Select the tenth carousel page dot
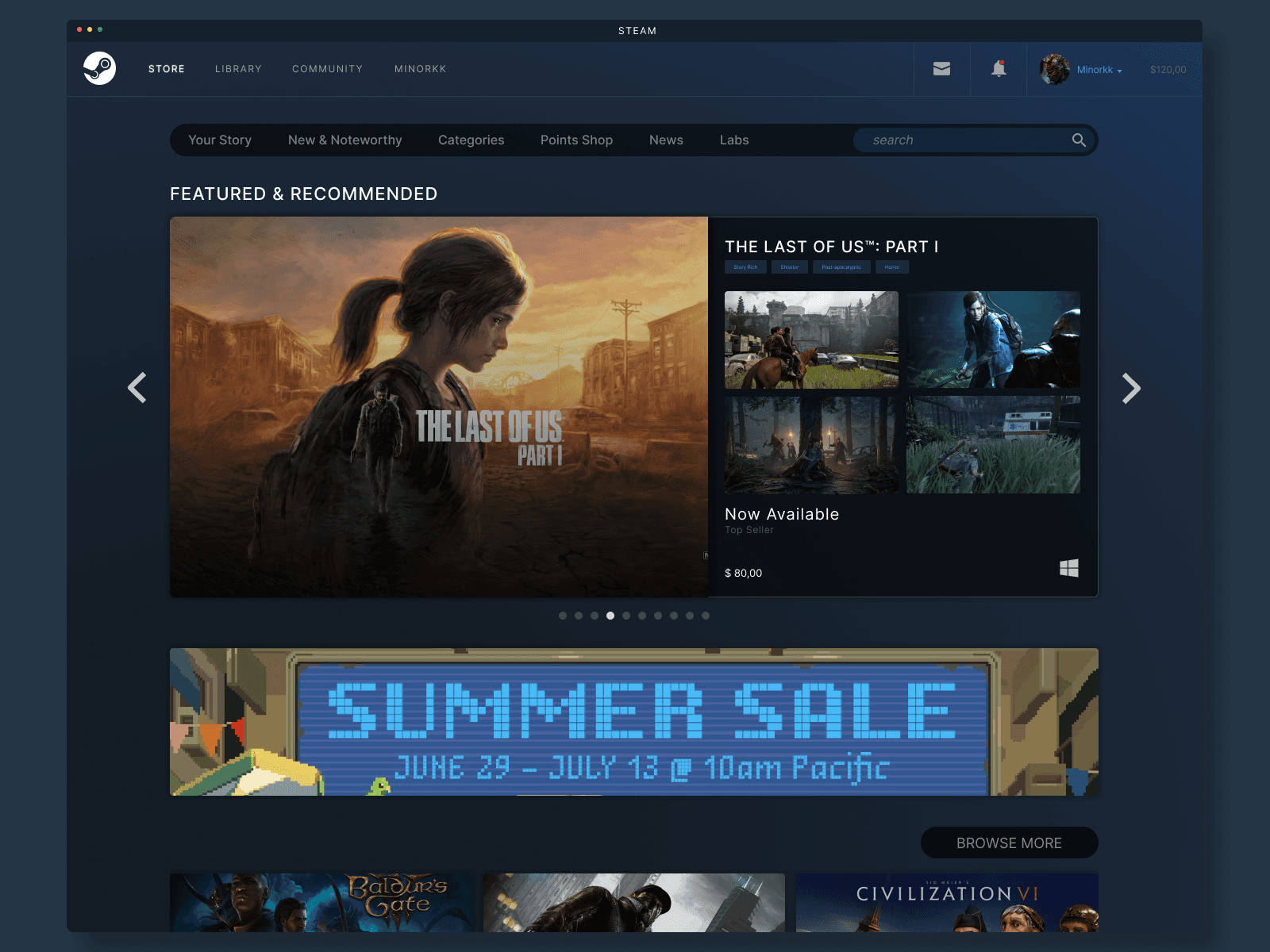Image resolution: width=1270 pixels, height=952 pixels. click(x=706, y=616)
